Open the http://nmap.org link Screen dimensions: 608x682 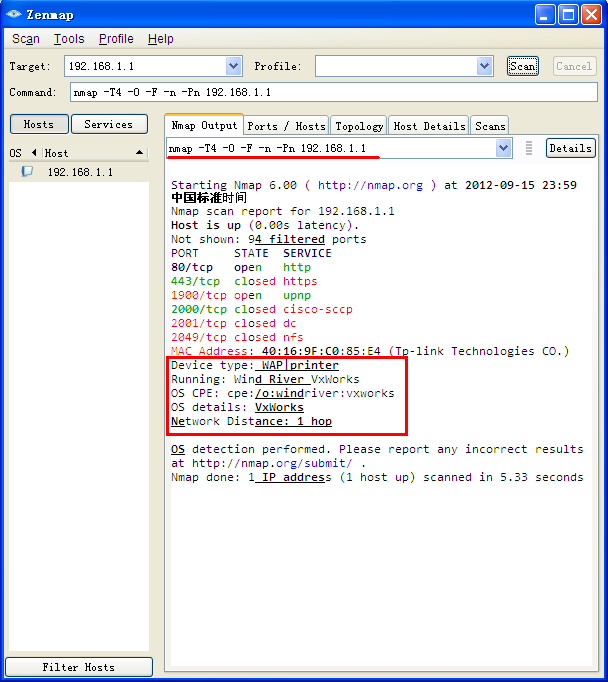[370, 185]
